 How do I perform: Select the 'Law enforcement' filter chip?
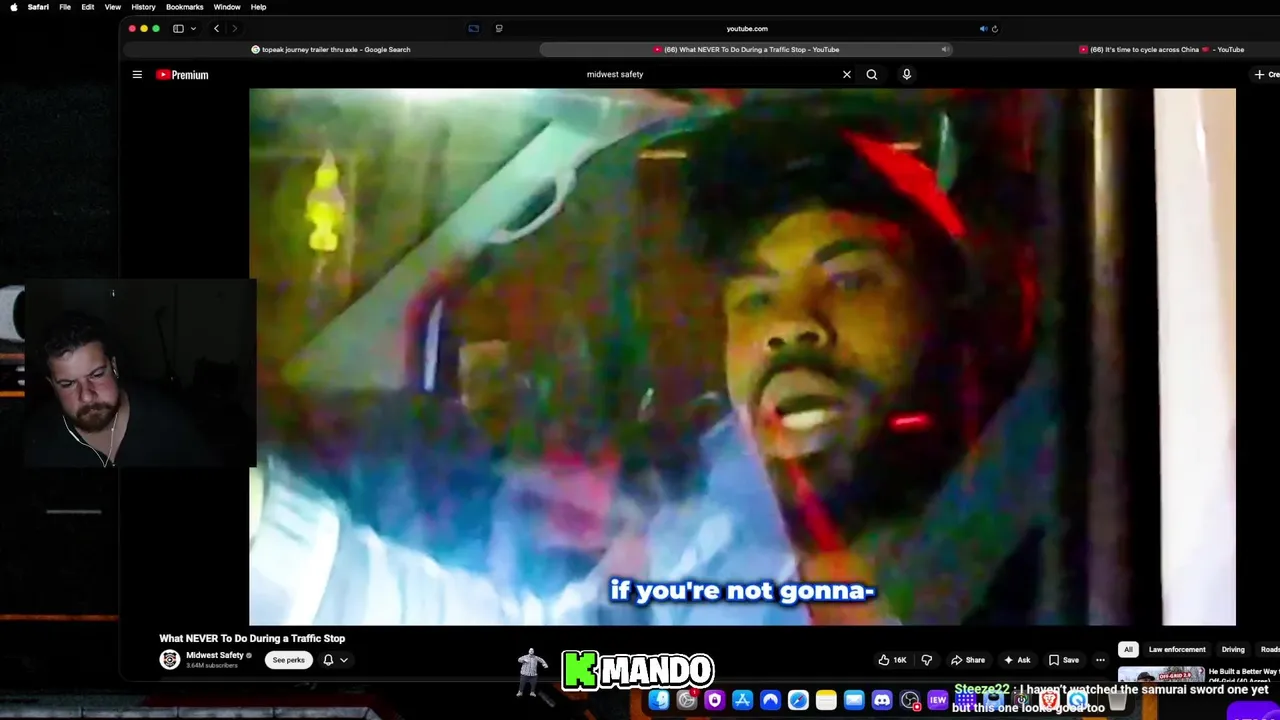tap(1177, 649)
